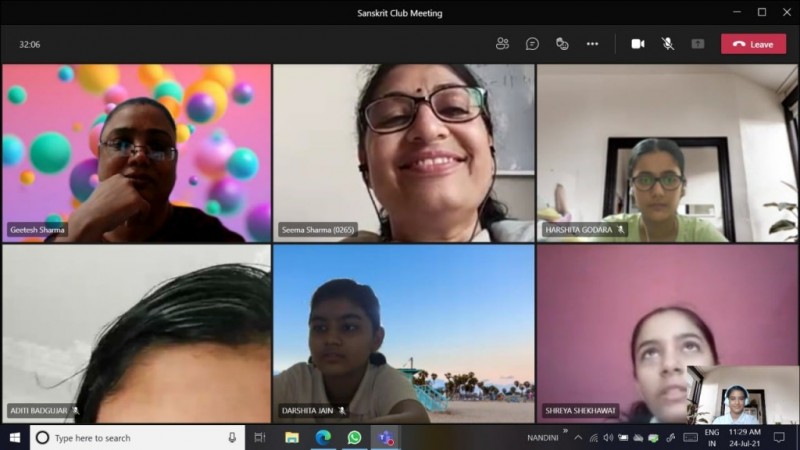Screen dimensions: 800x450
Task: Click the SHREYA SHEKHAWAT name label
Action: 580,410
